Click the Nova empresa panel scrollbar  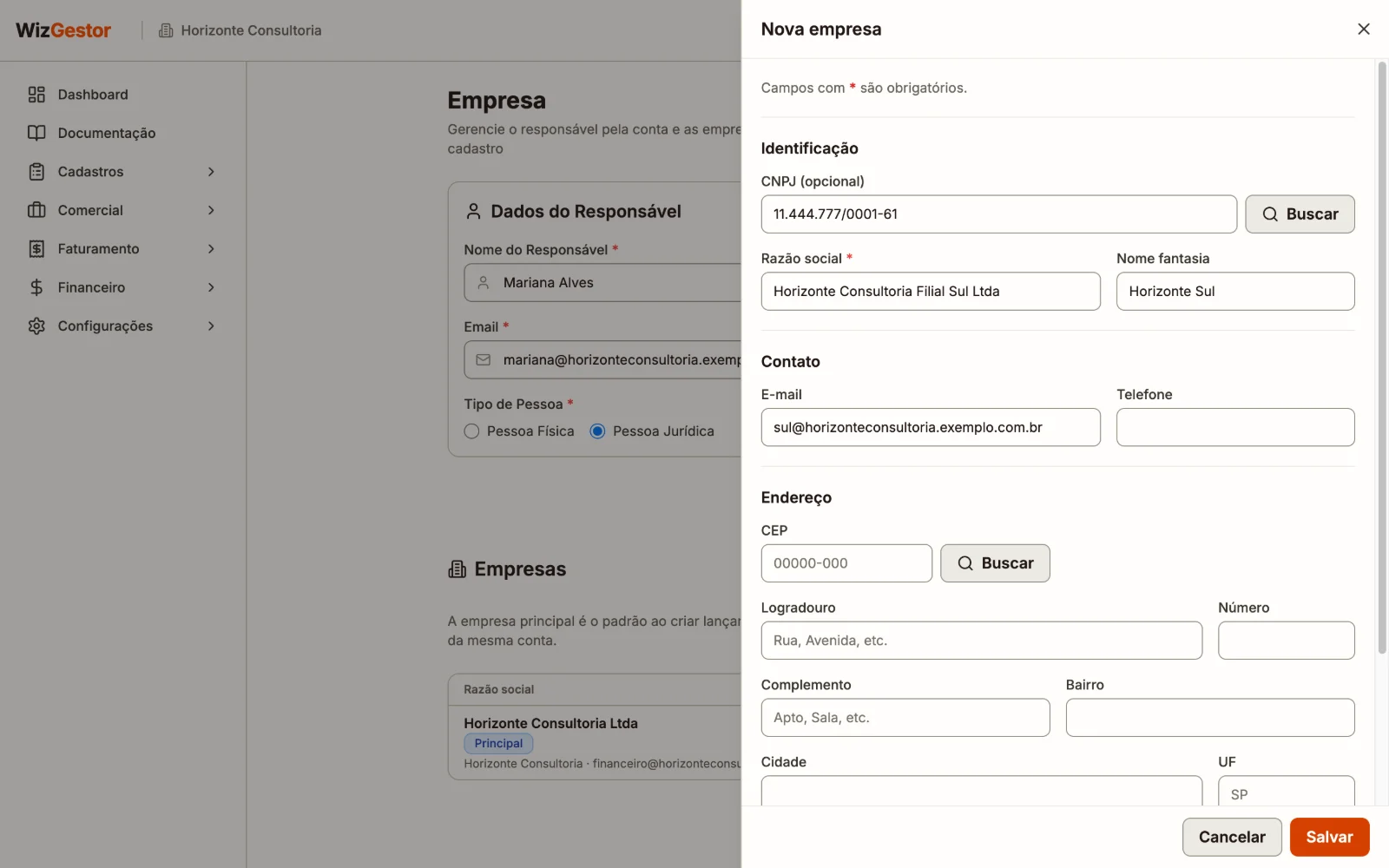1382,358
